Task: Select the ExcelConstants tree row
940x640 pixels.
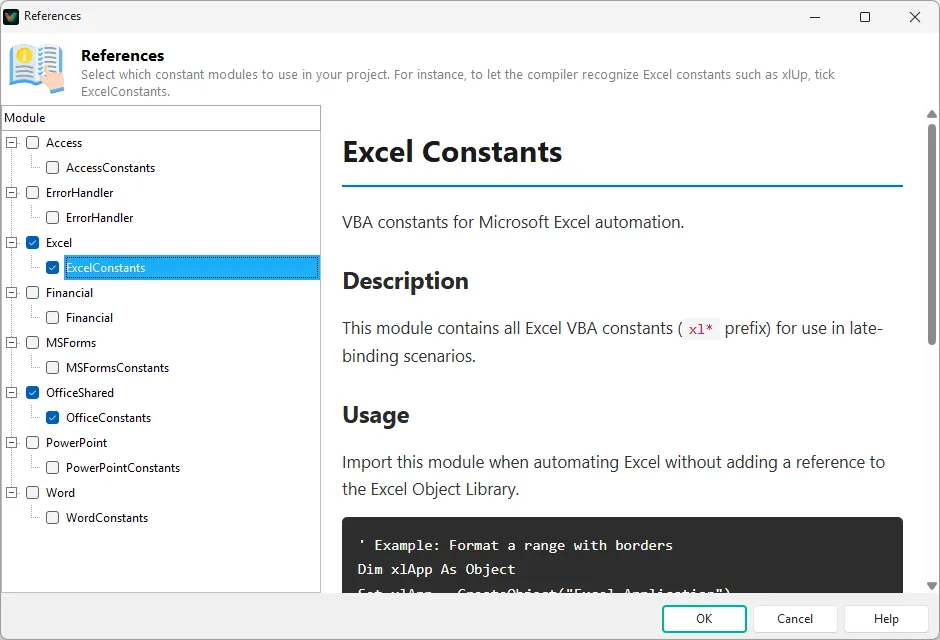Action: (192, 268)
